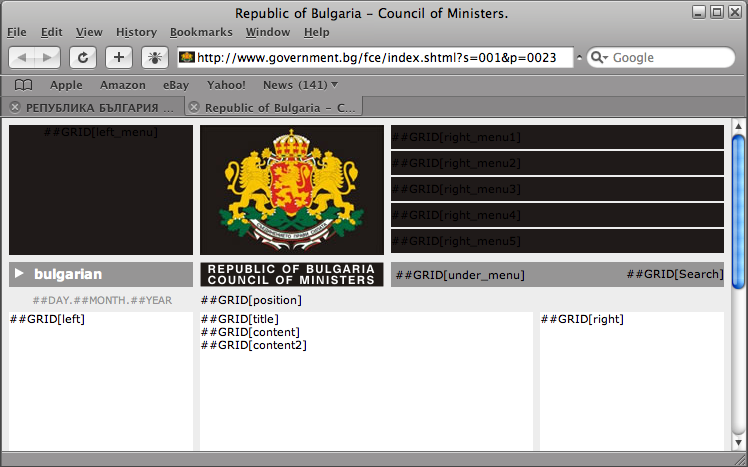Click the bug report spider icon

click(x=155, y=58)
